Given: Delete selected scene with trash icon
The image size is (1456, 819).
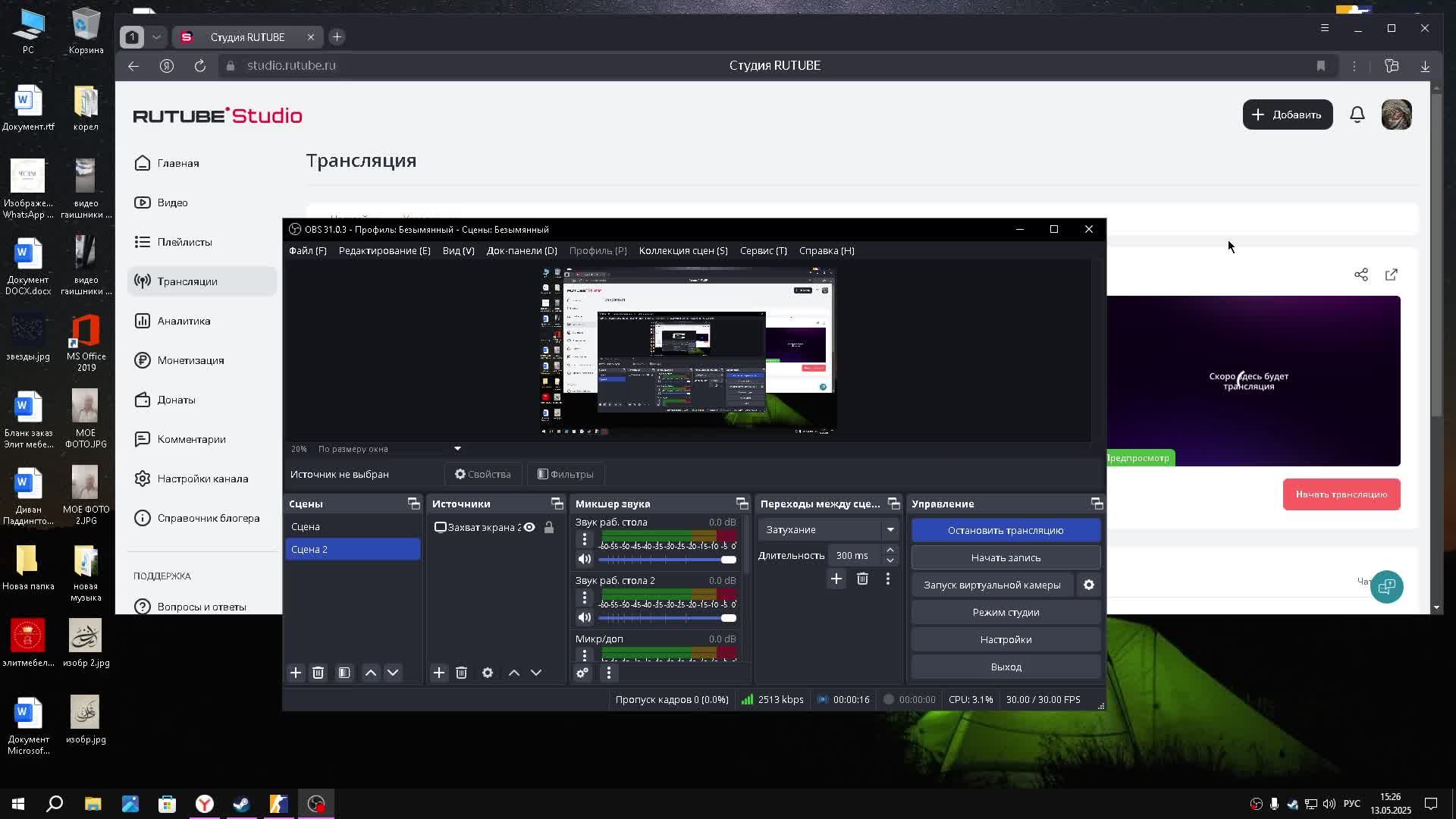Looking at the screenshot, I should [318, 673].
